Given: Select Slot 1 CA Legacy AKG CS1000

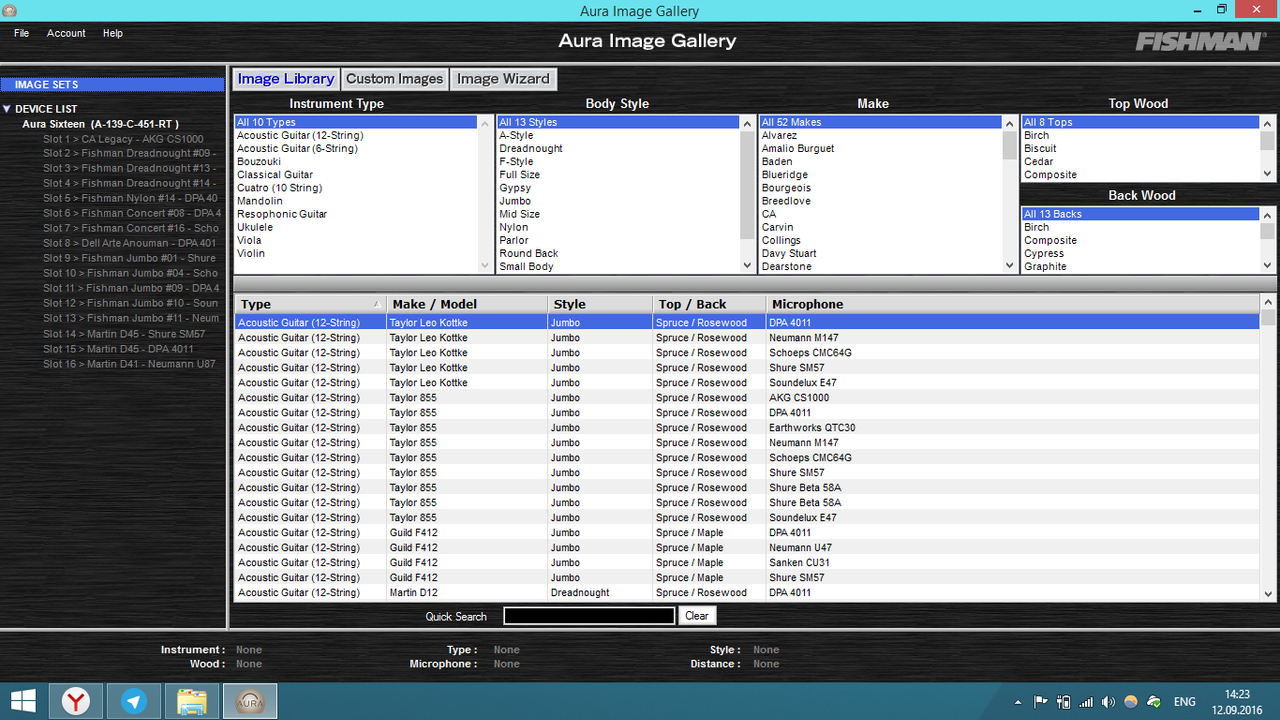Looking at the screenshot, I should pos(123,139).
